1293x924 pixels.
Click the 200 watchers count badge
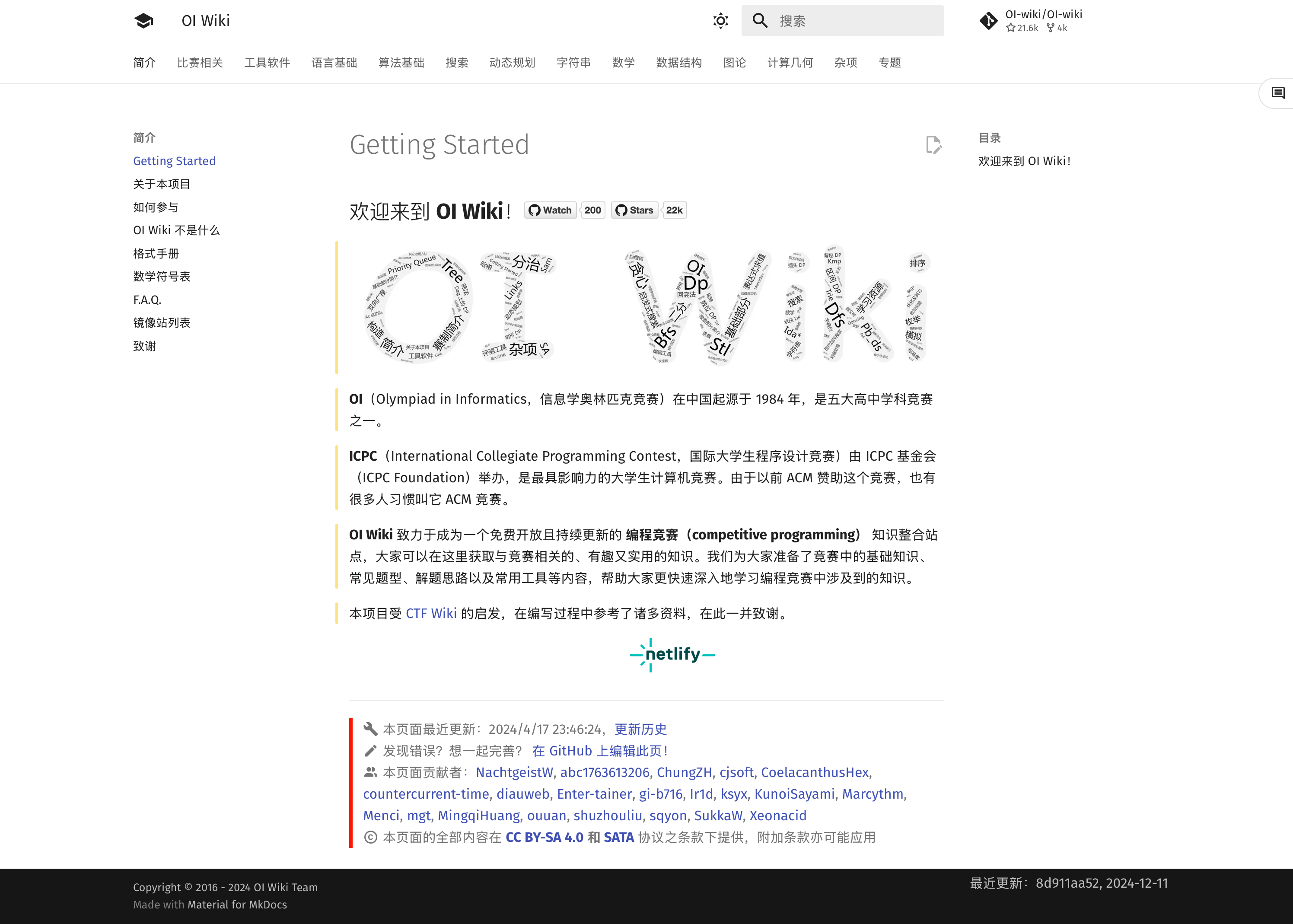click(x=592, y=210)
